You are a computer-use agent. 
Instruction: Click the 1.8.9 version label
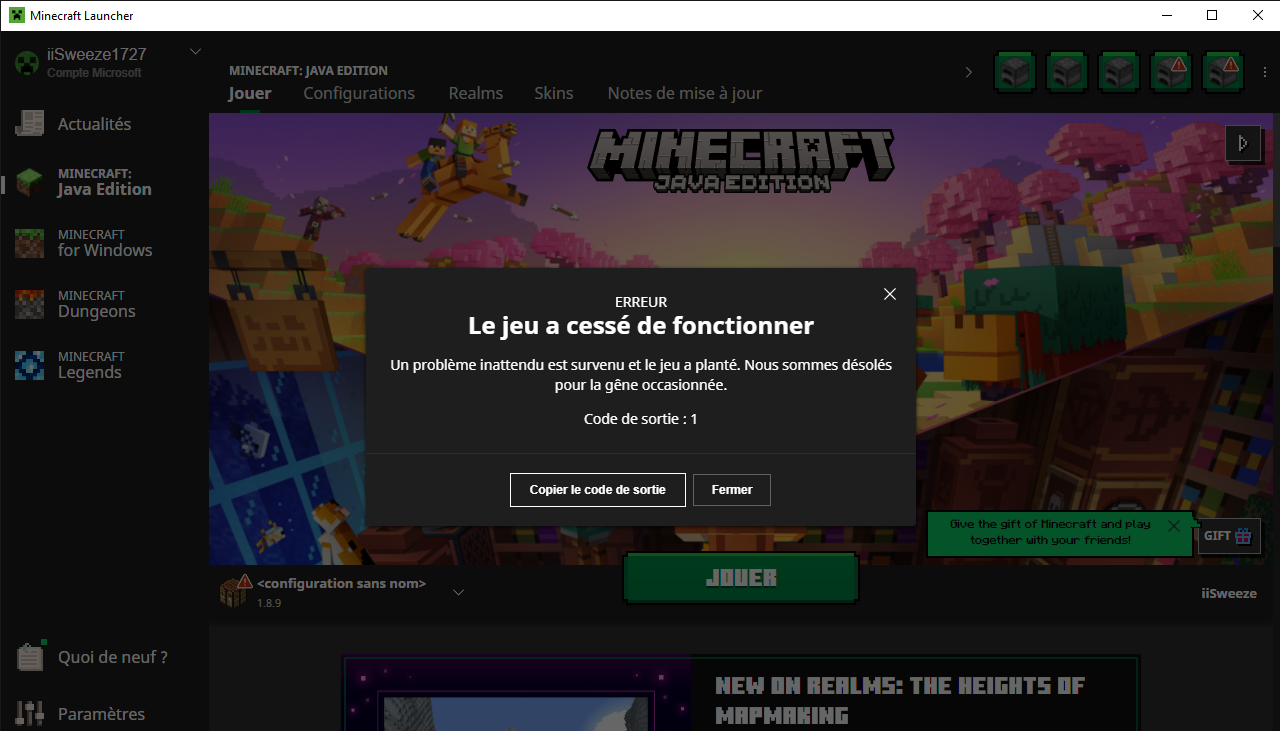269,603
